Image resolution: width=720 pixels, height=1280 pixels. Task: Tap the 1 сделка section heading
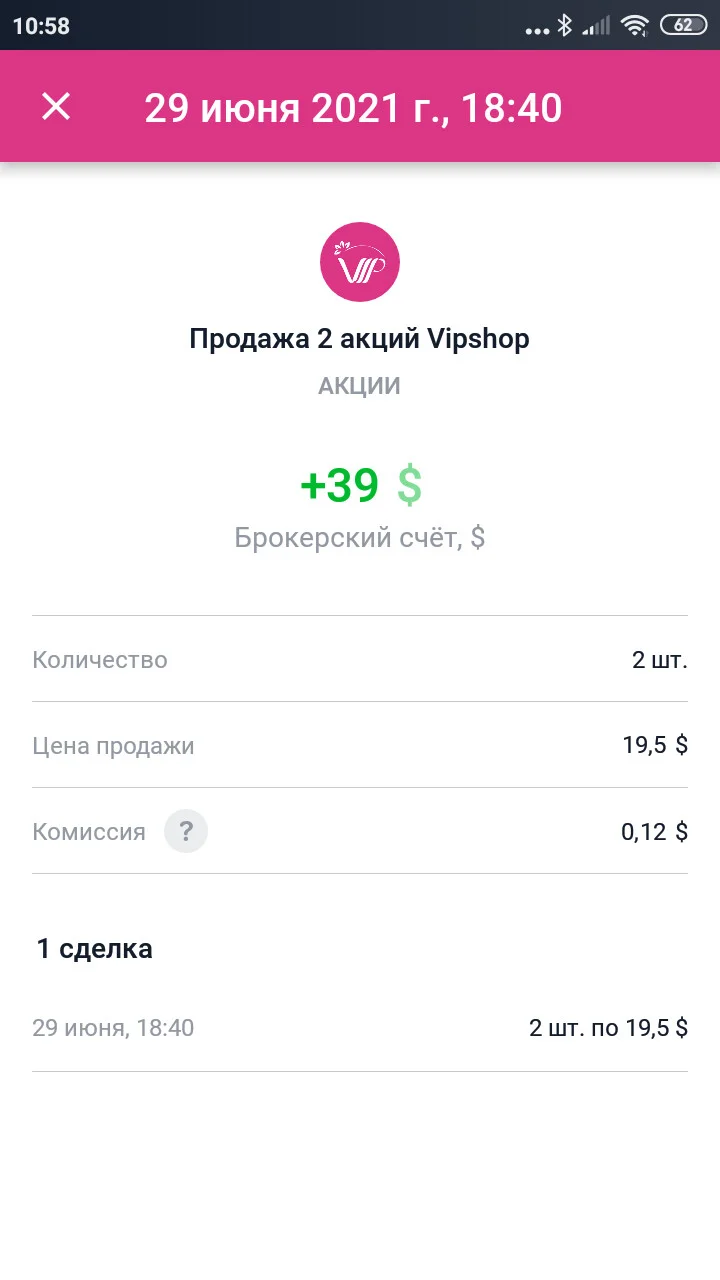point(95,949)
